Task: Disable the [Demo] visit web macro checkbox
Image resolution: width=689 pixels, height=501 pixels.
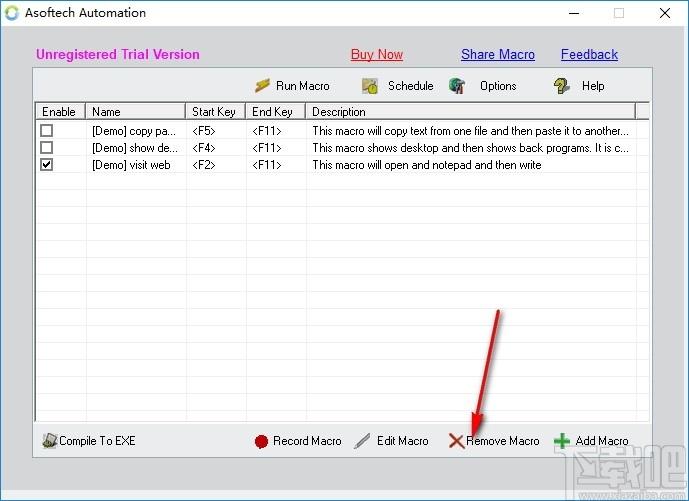Action: [47, 165]
